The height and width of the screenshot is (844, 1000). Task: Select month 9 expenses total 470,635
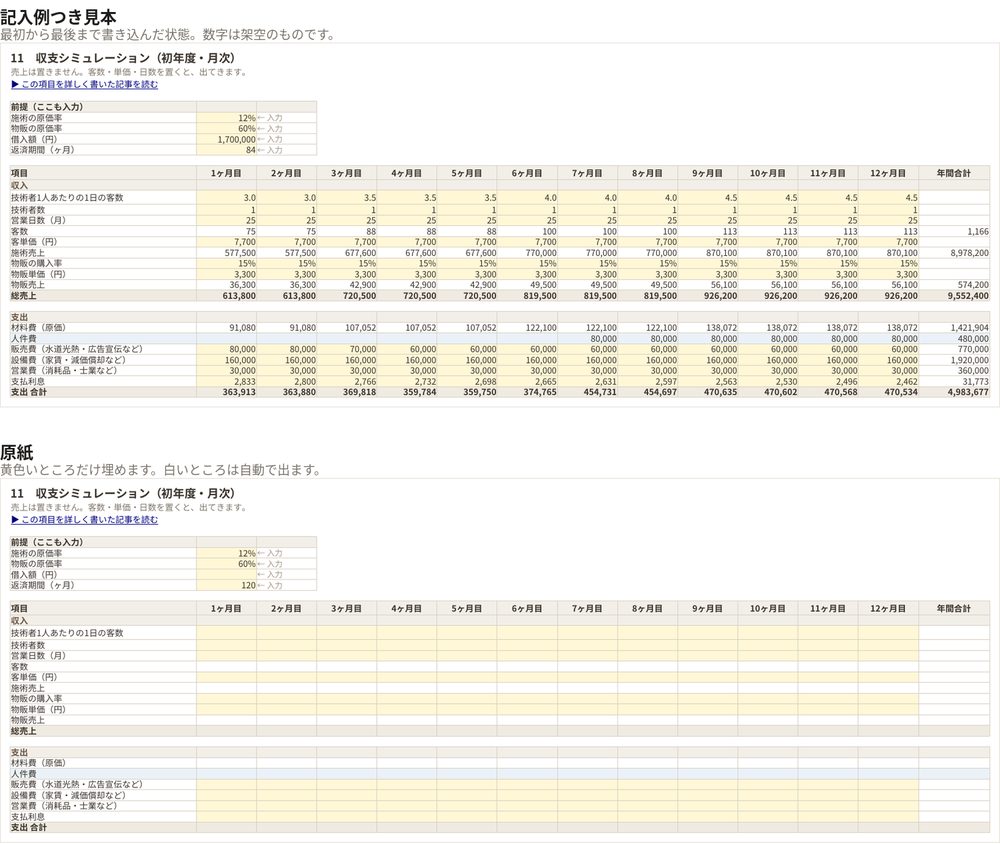point(708,392)
